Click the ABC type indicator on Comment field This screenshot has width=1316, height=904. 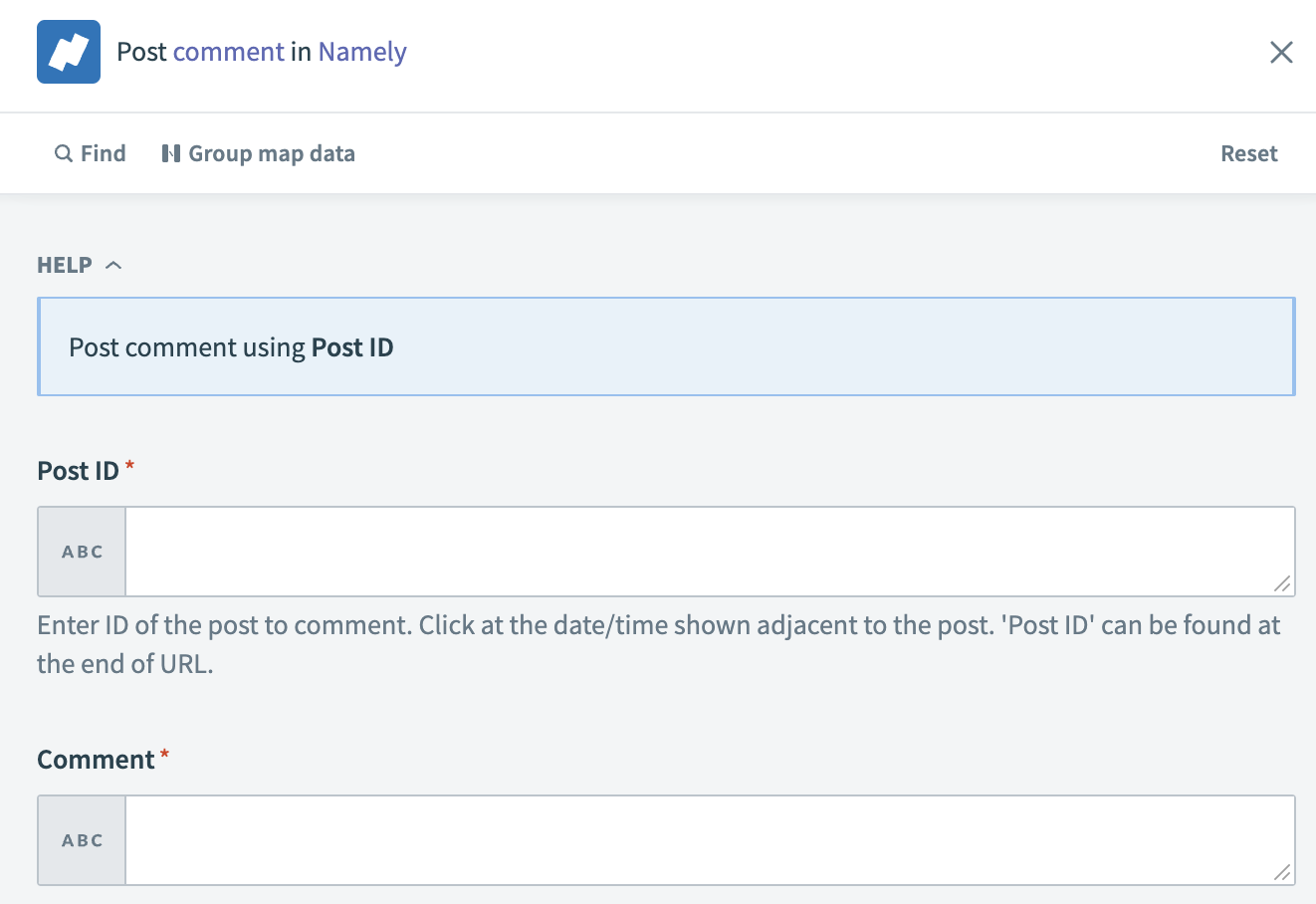pyautogui.click(x=81, y=839)
